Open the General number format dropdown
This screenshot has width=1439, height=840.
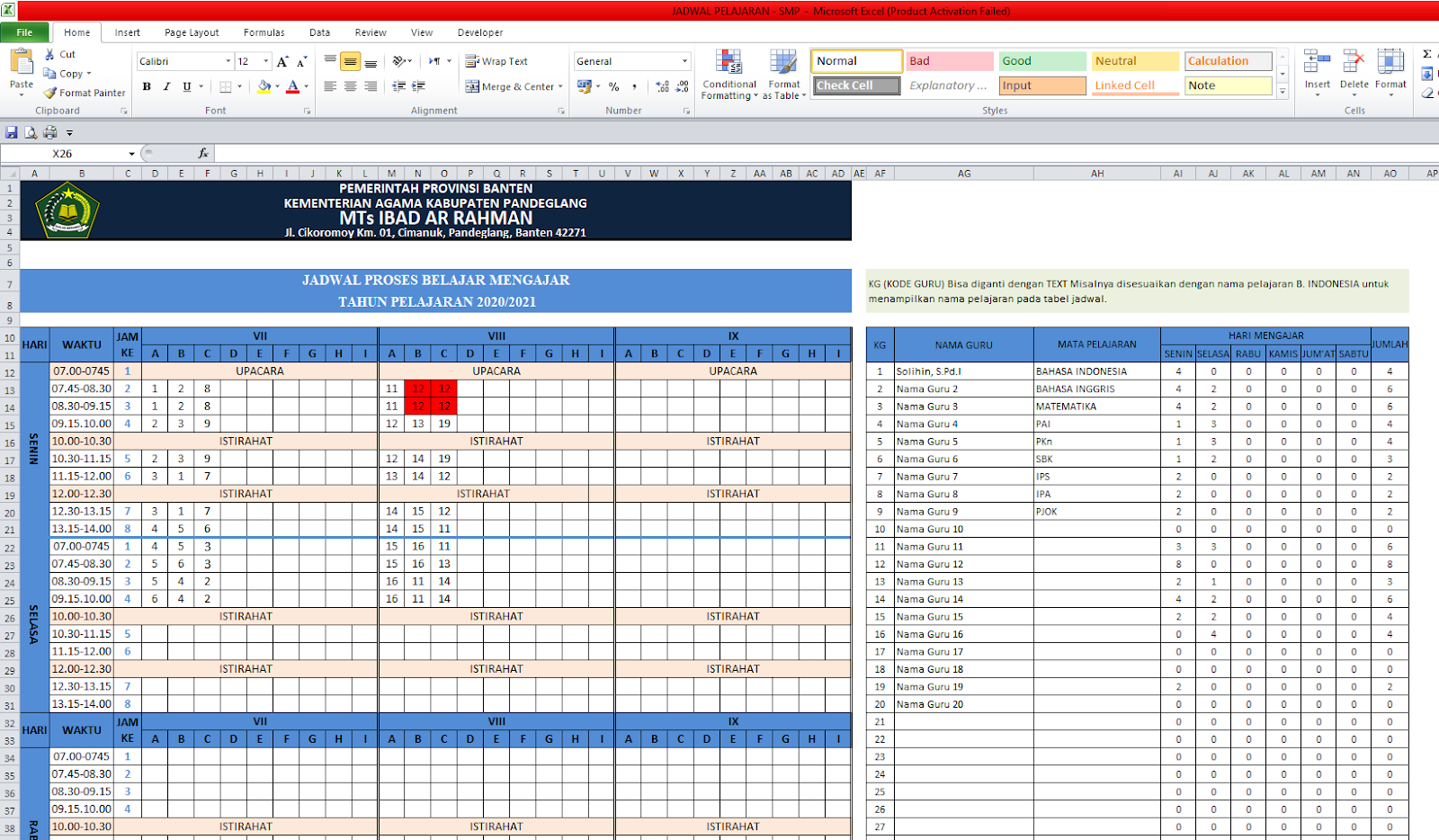(x=684, y=61)
